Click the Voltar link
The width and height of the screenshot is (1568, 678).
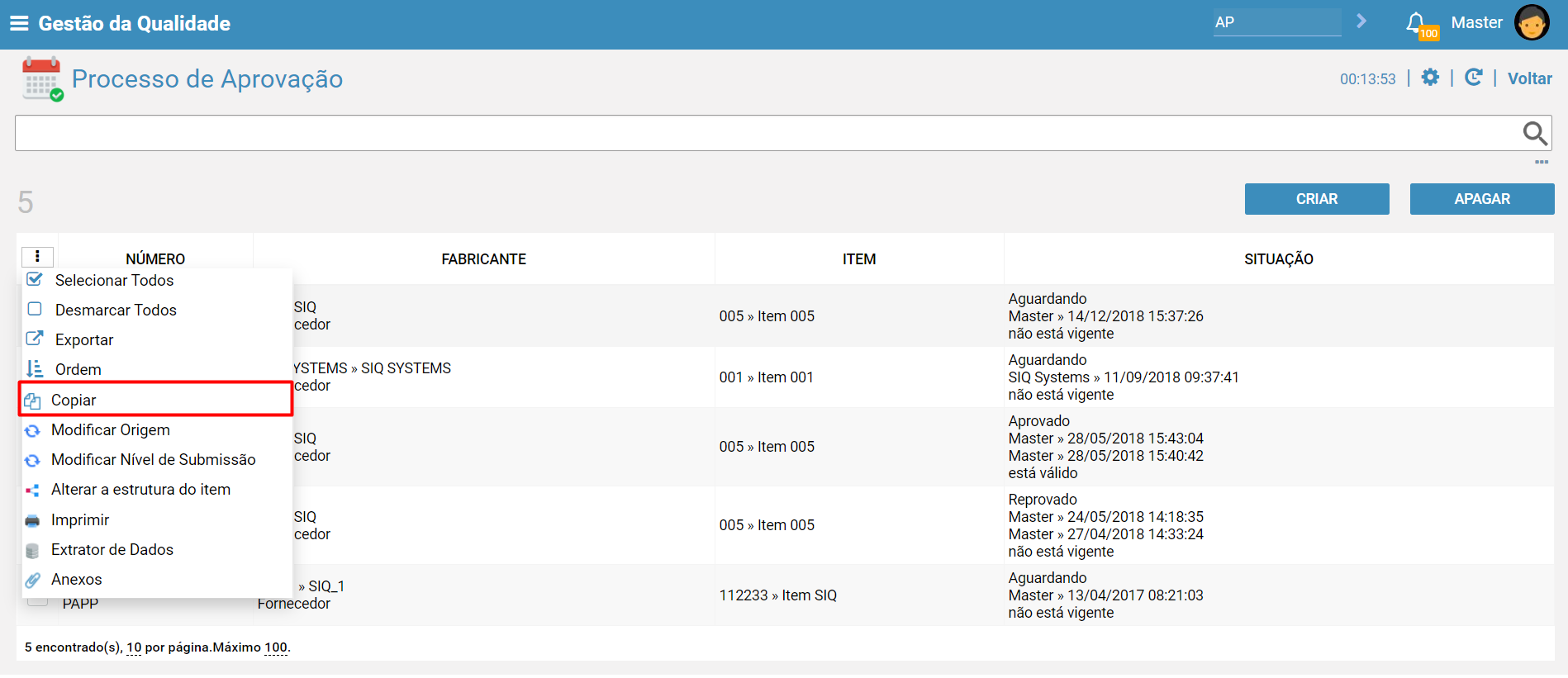point(1529,78)
